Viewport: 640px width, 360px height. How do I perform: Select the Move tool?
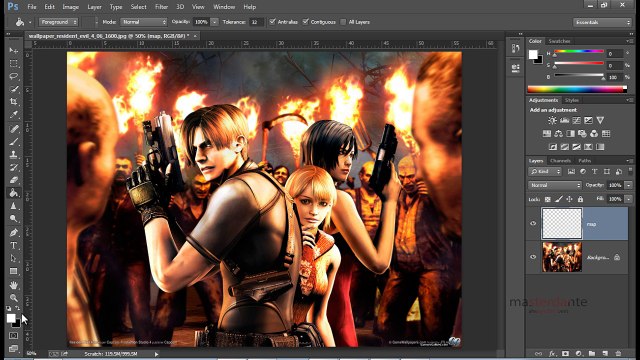[x=13, y=51]
